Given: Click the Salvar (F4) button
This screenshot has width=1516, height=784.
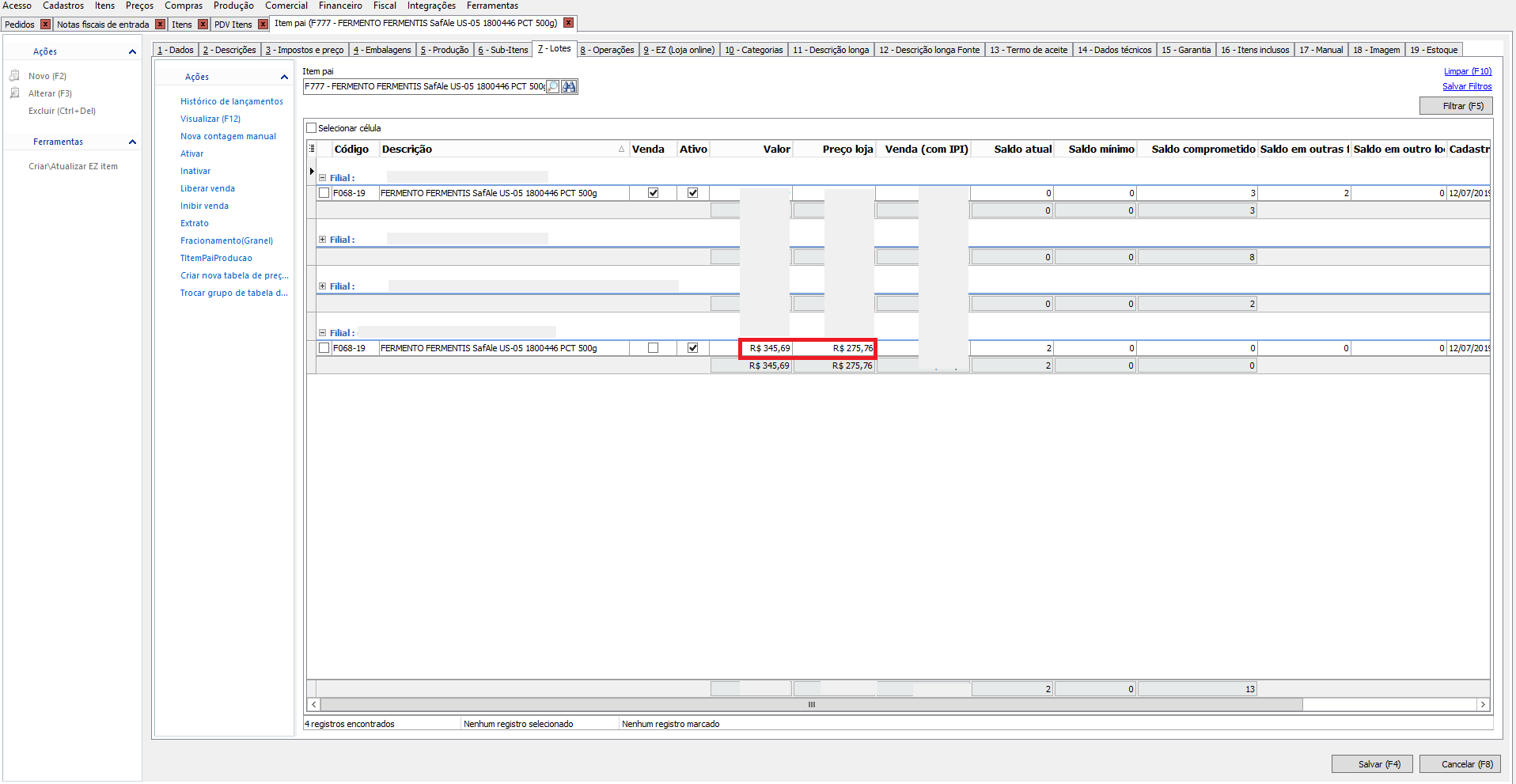Looking at the screenshot, I should 1374,763.
